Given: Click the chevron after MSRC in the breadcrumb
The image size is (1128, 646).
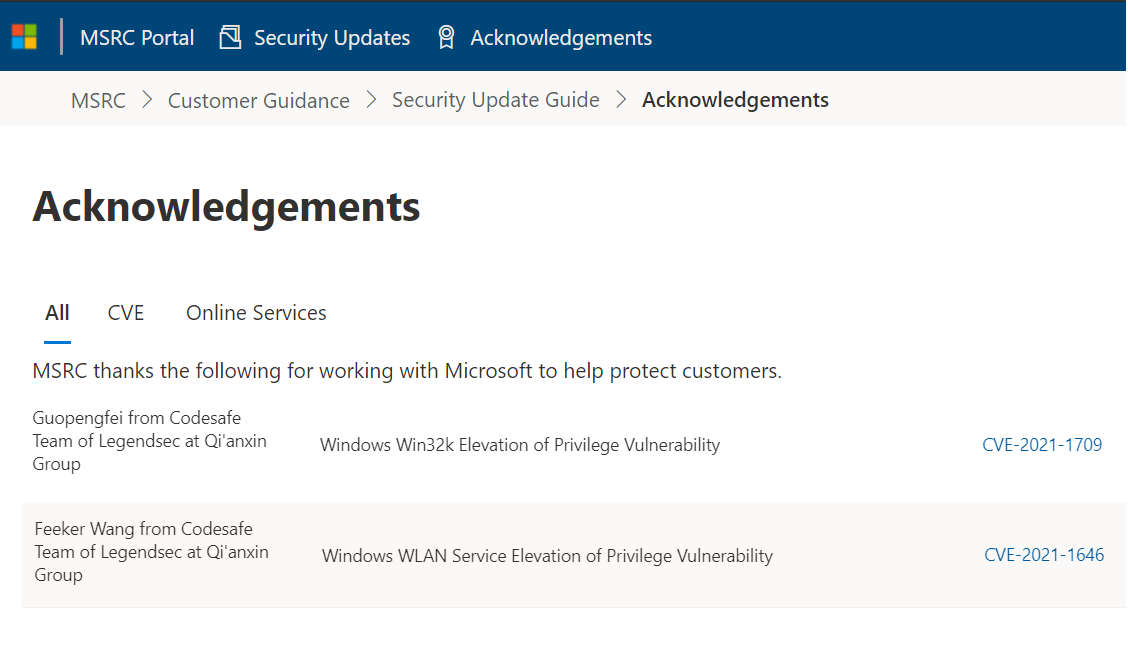Looking at the screenshot, I should coord(147,100).
